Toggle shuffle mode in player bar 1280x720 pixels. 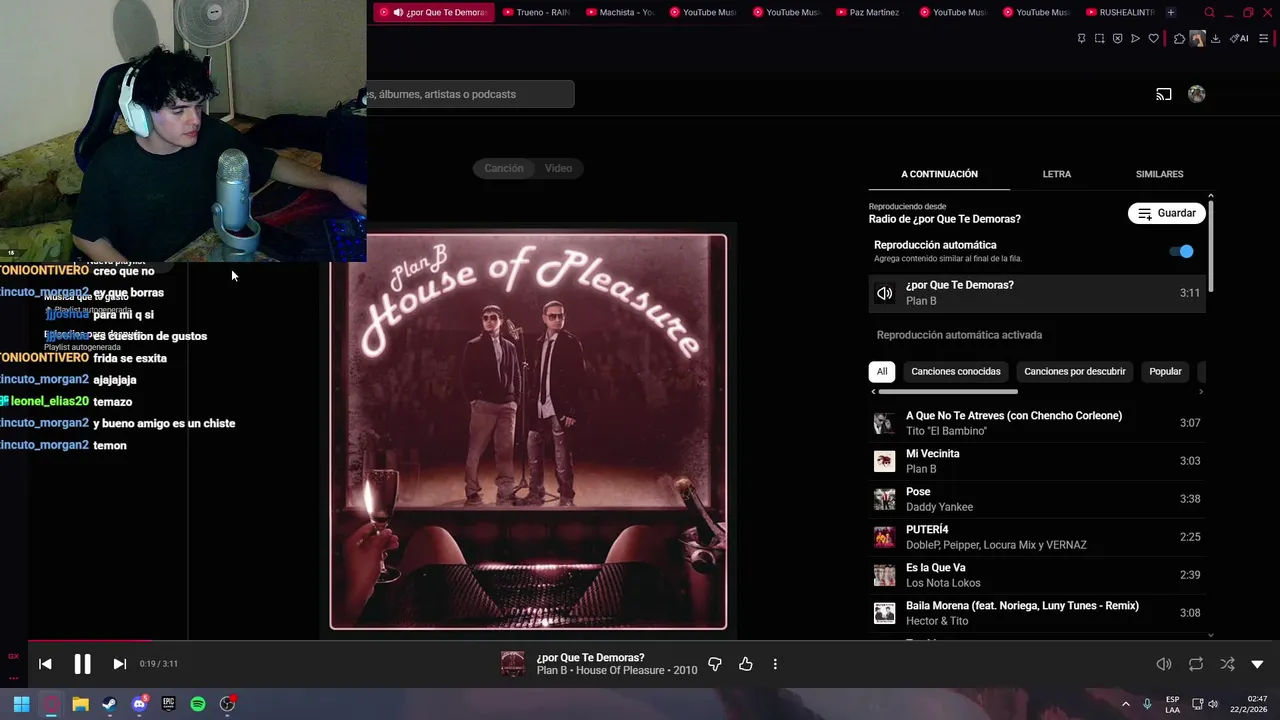pos(1227,664)
